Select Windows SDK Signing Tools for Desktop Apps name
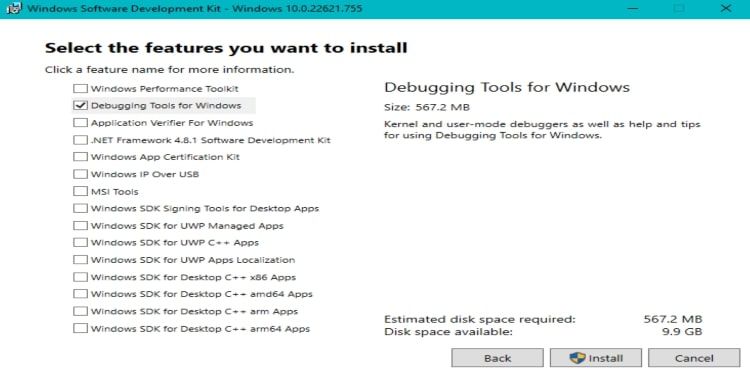750x375 pixels. click(205, 209)
